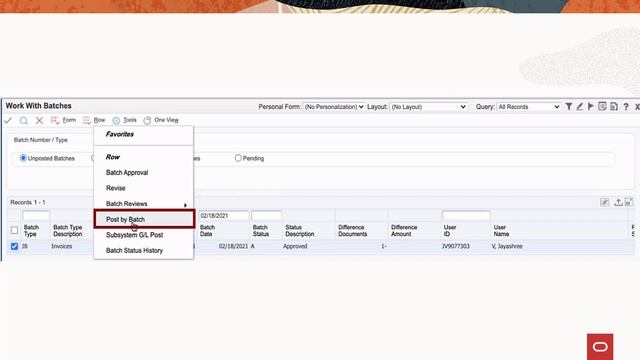Open the One View label
The height and width of the screenshot is (360, 640).
[x=167, y=120]
